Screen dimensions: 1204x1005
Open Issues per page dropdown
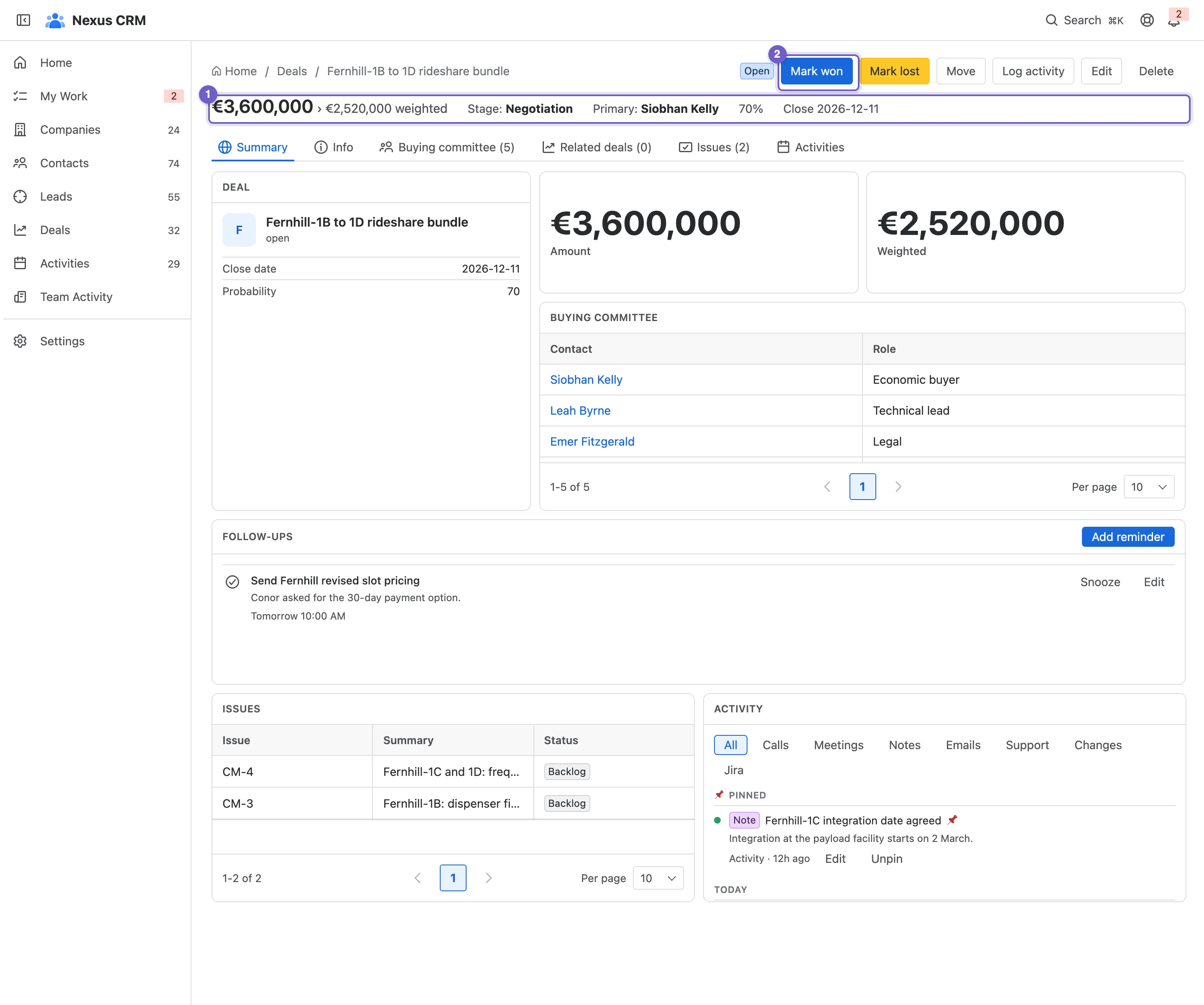click(658, 878)
